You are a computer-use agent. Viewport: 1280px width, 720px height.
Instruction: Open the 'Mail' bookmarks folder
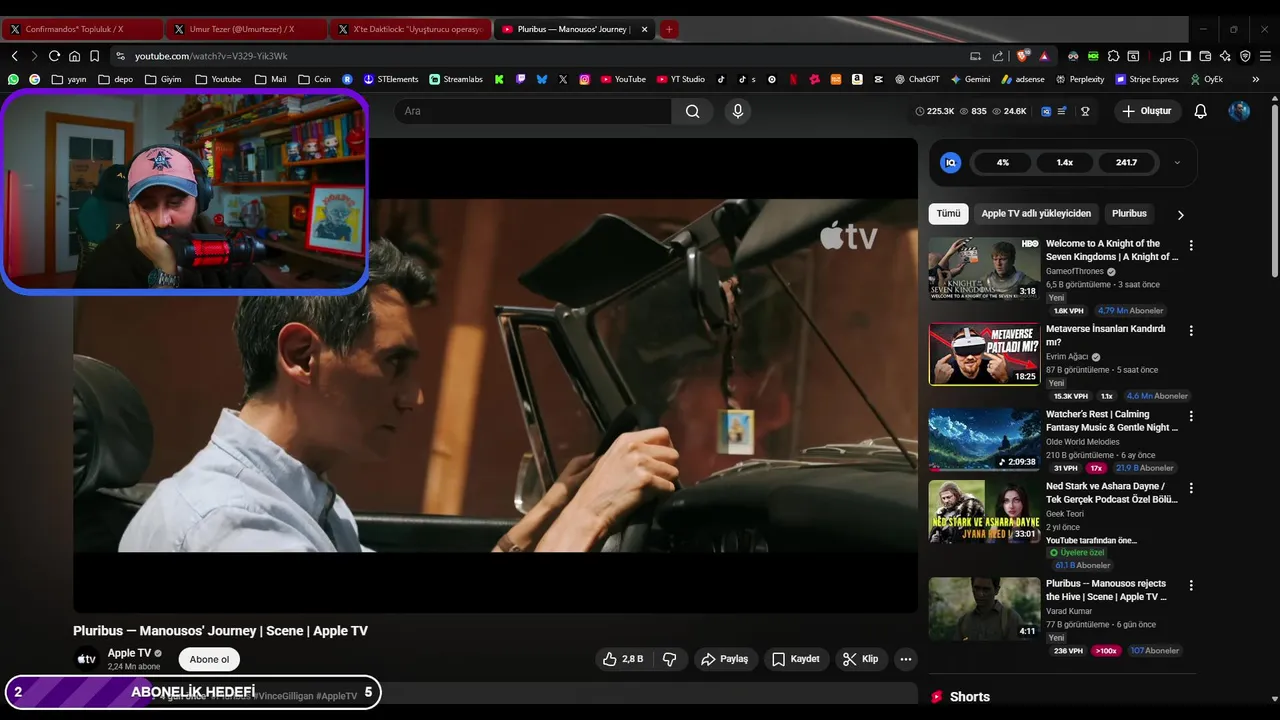click(270, 79)
